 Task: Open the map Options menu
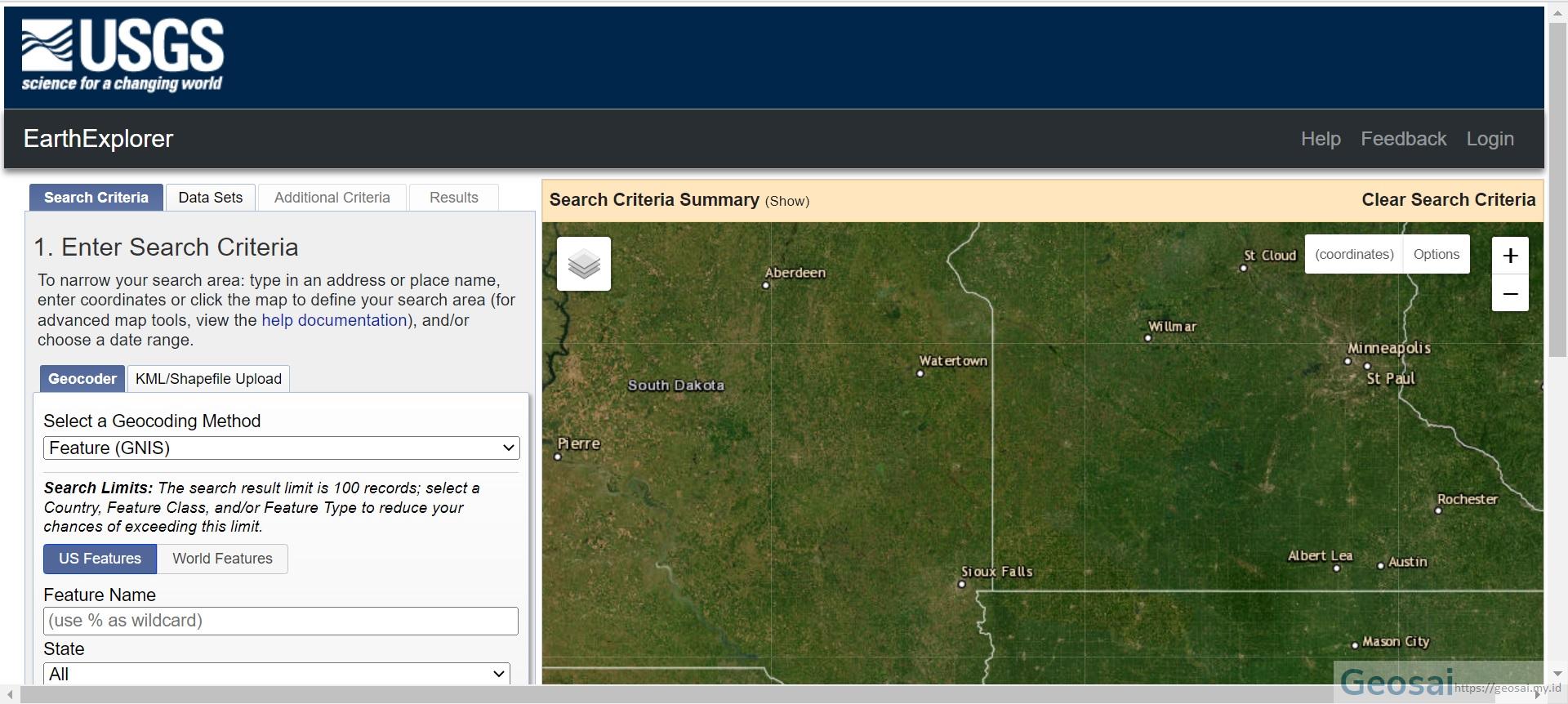point(1436,254)
